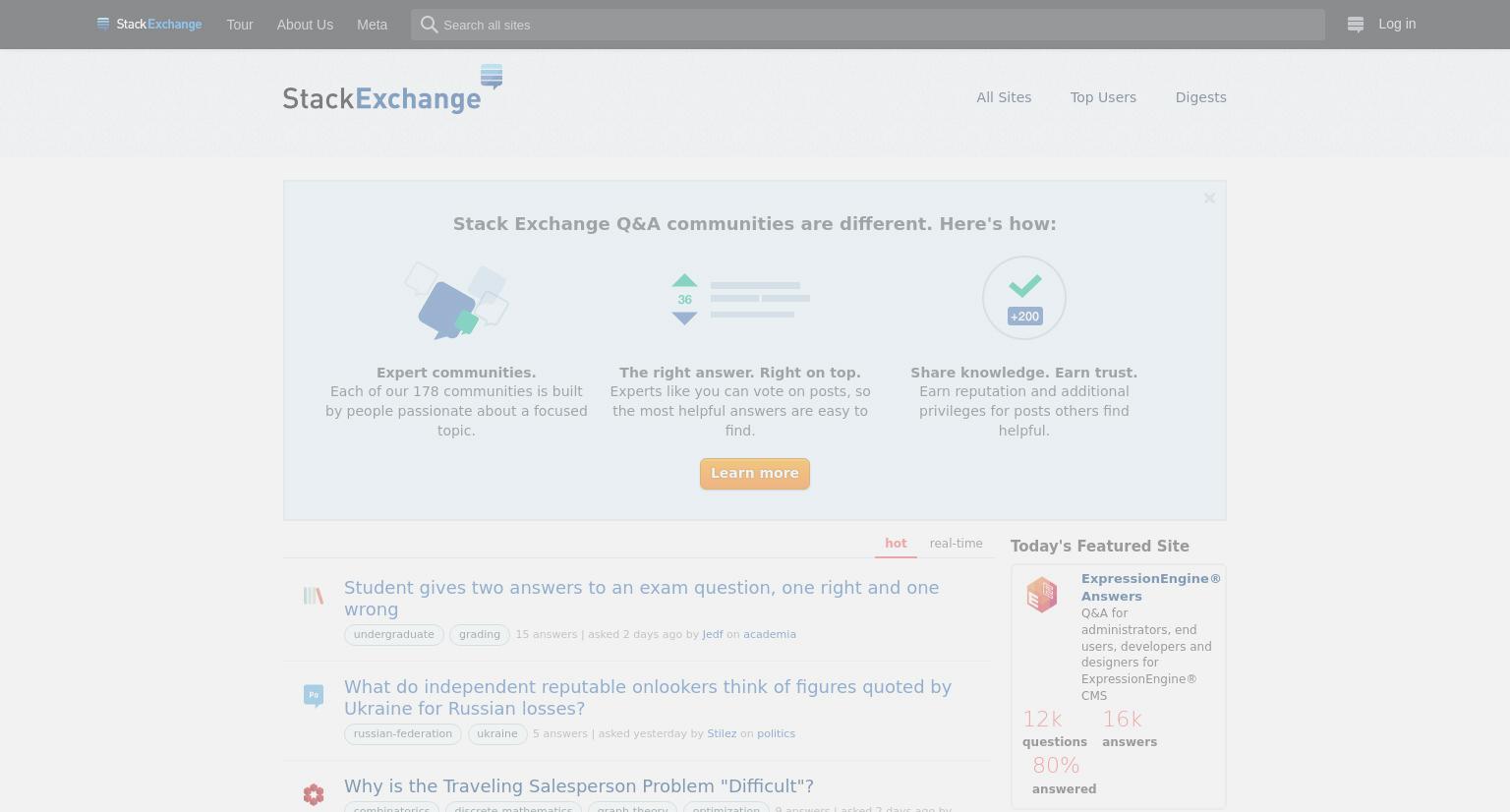
Task: Select the undergraduate tag
Action: [394, 635]
